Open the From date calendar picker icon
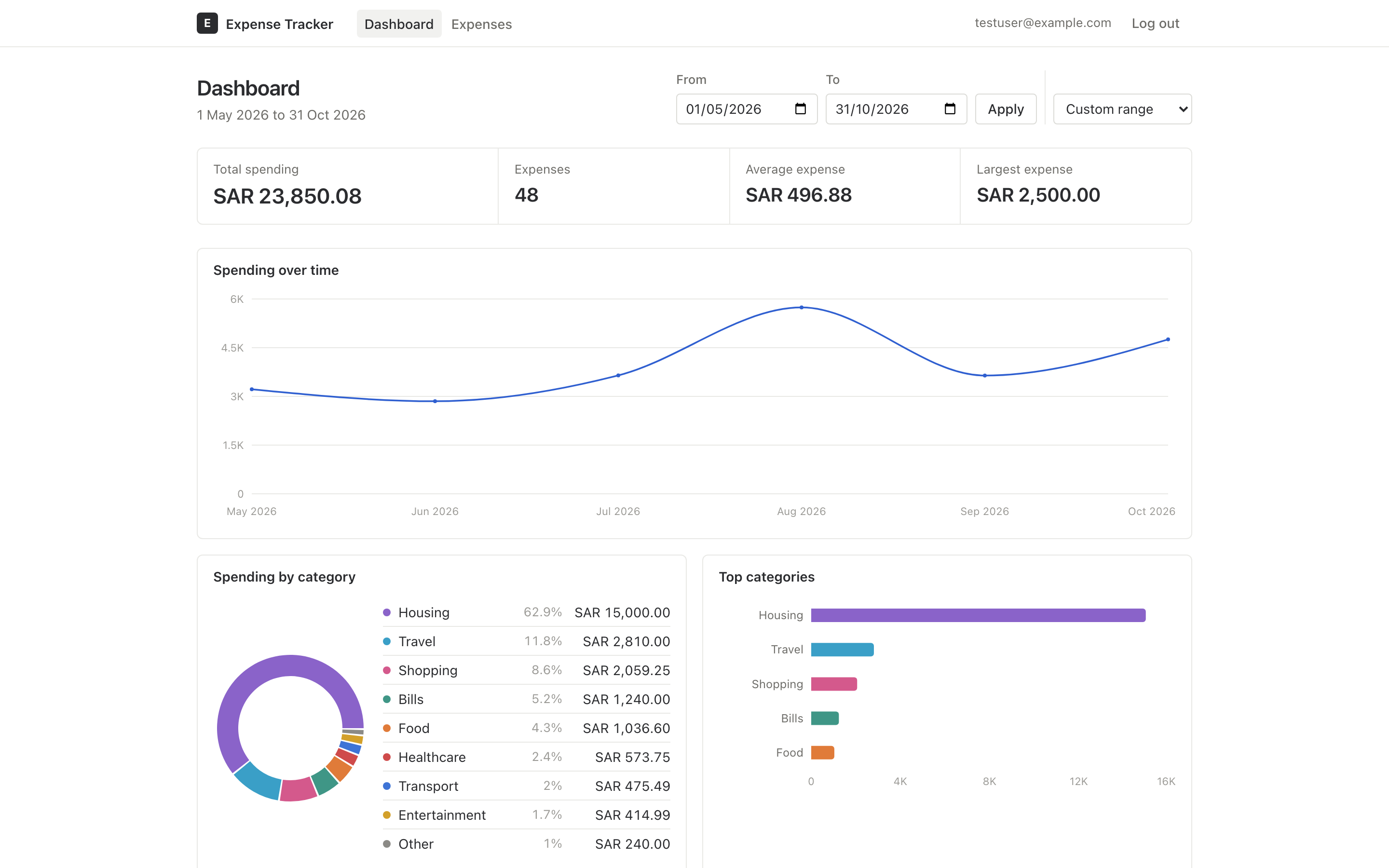This screenshot has height=868, width=1389. point(800,109)
